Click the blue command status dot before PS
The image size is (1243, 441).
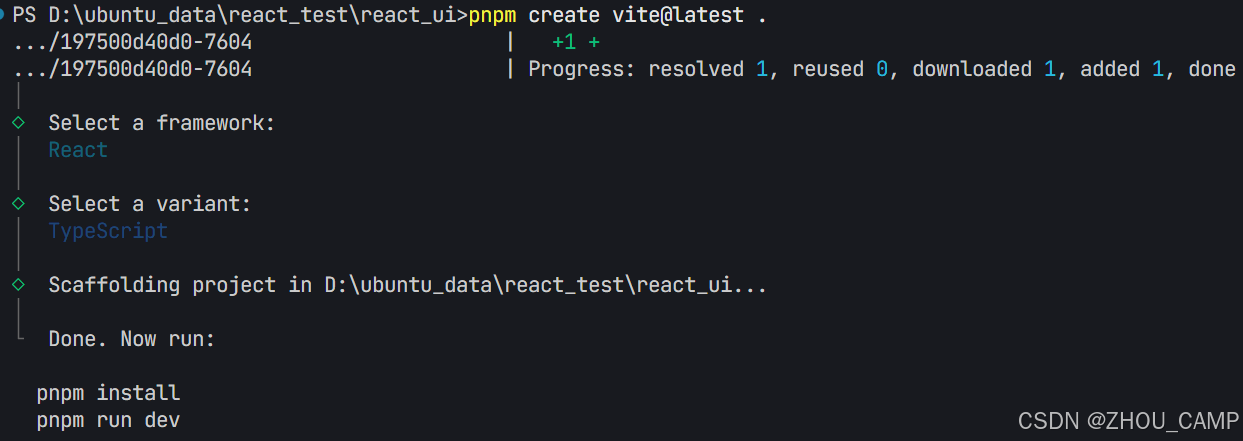pos(4,16)
